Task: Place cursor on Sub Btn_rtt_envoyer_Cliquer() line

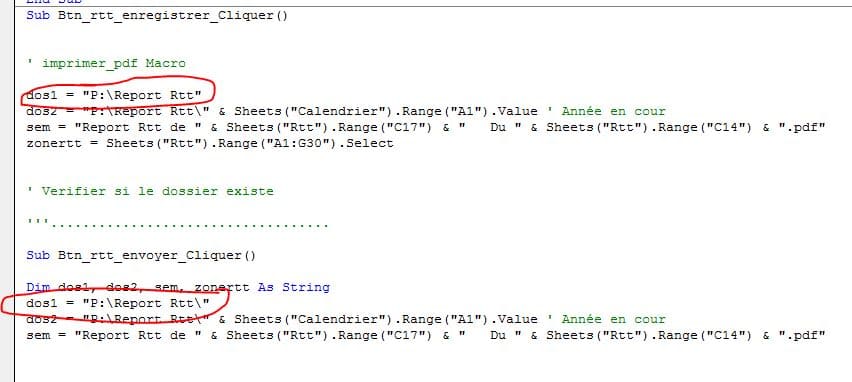Action: pyautogui.click(x=141, y=255)
